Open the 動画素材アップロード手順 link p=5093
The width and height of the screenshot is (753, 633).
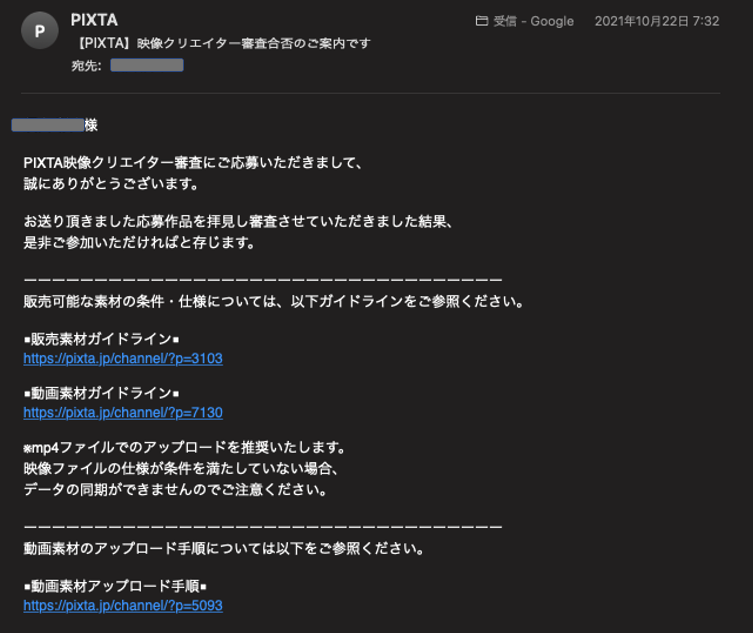[x=123, y=606]
